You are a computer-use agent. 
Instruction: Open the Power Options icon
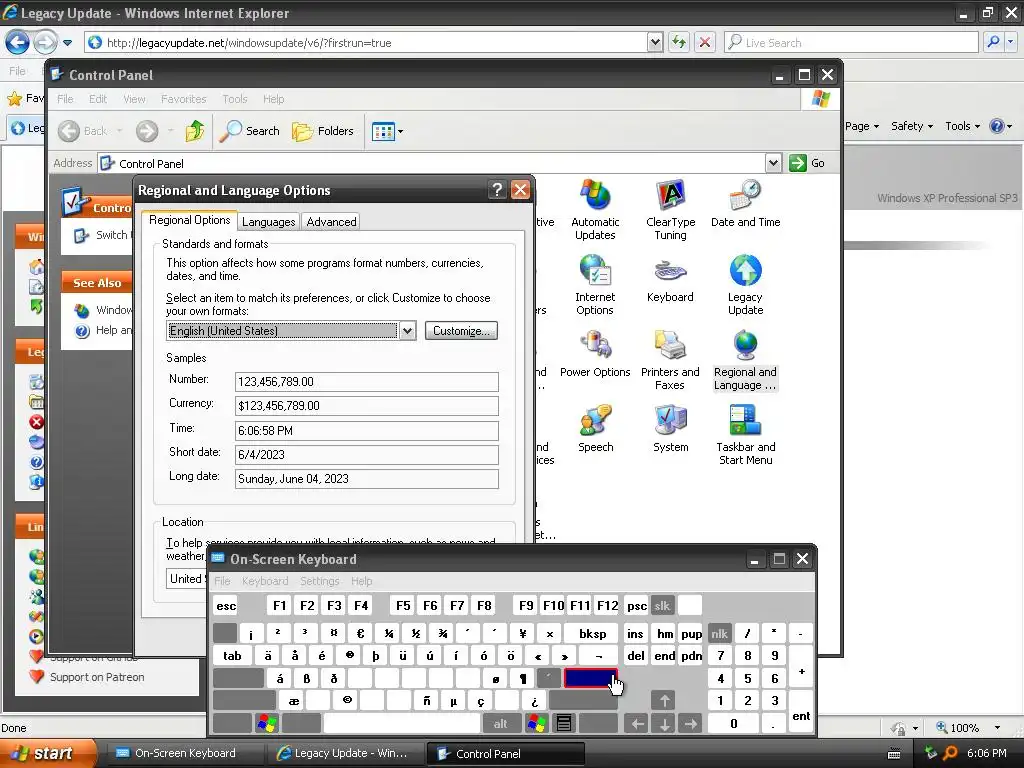click(x=595, y=354)
